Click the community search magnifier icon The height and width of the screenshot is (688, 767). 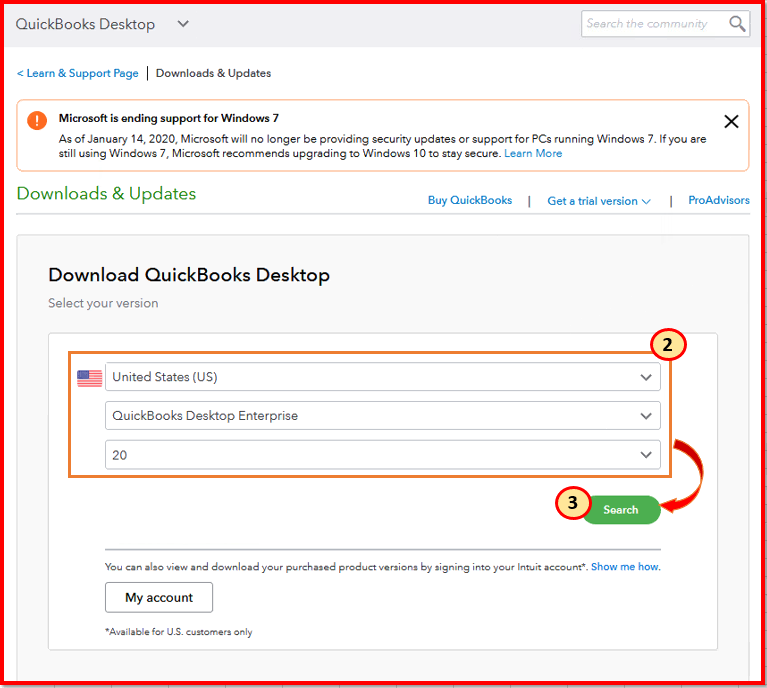737,23
